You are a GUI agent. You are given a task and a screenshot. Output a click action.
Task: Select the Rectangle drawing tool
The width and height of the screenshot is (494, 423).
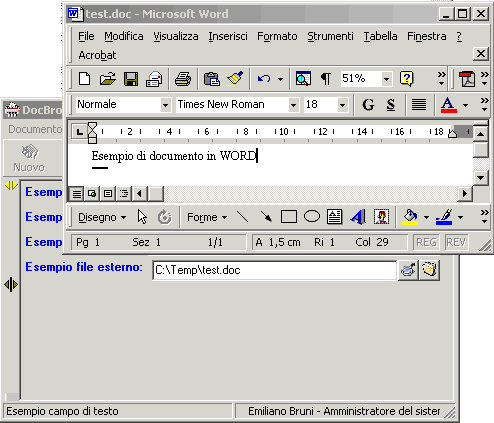(289, 217)
